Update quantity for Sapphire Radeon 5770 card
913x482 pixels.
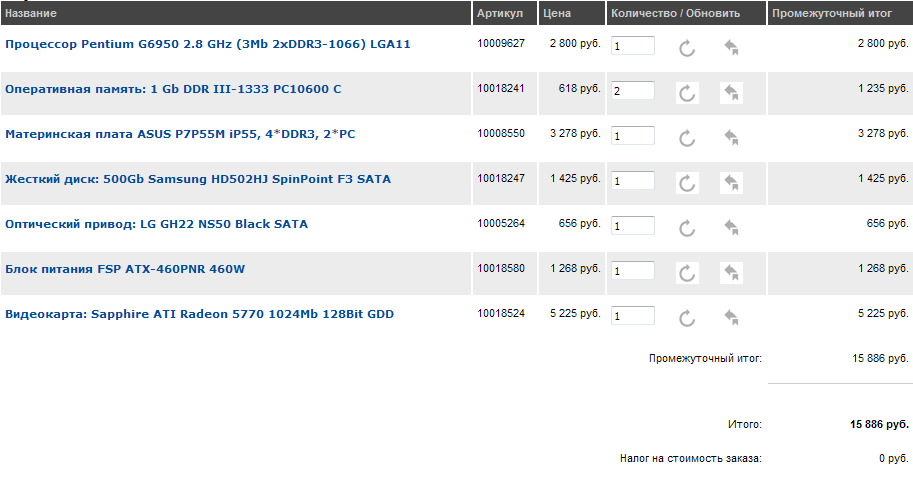(687, 318)
